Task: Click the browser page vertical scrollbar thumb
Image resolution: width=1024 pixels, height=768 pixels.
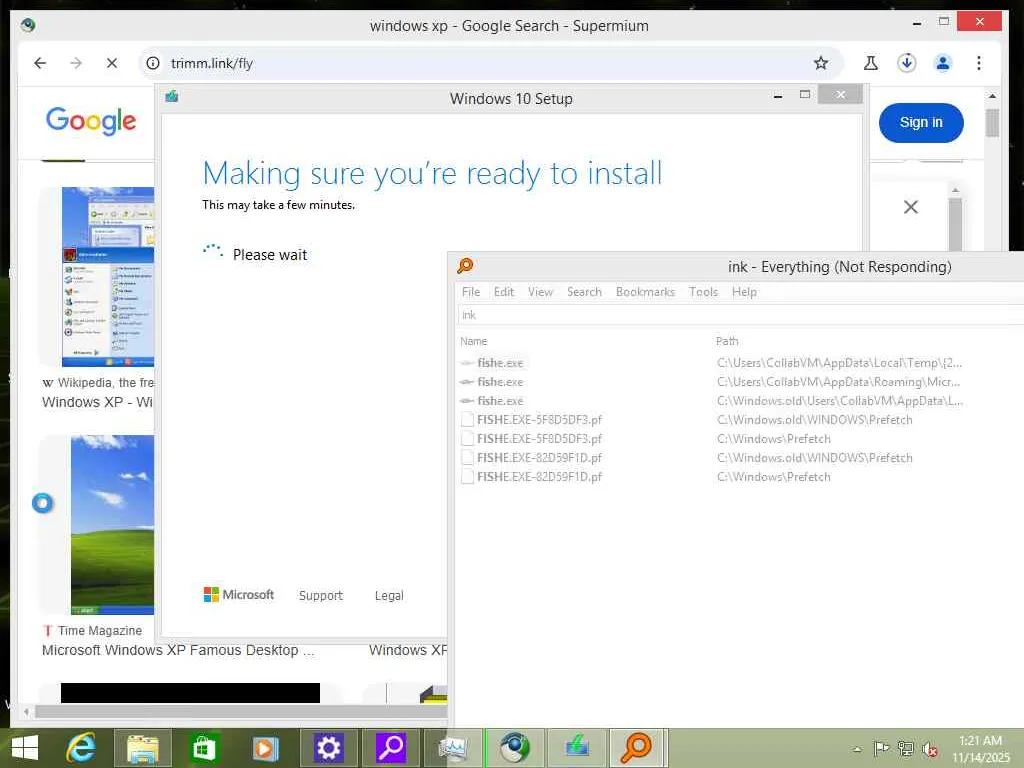Action: 993,123
